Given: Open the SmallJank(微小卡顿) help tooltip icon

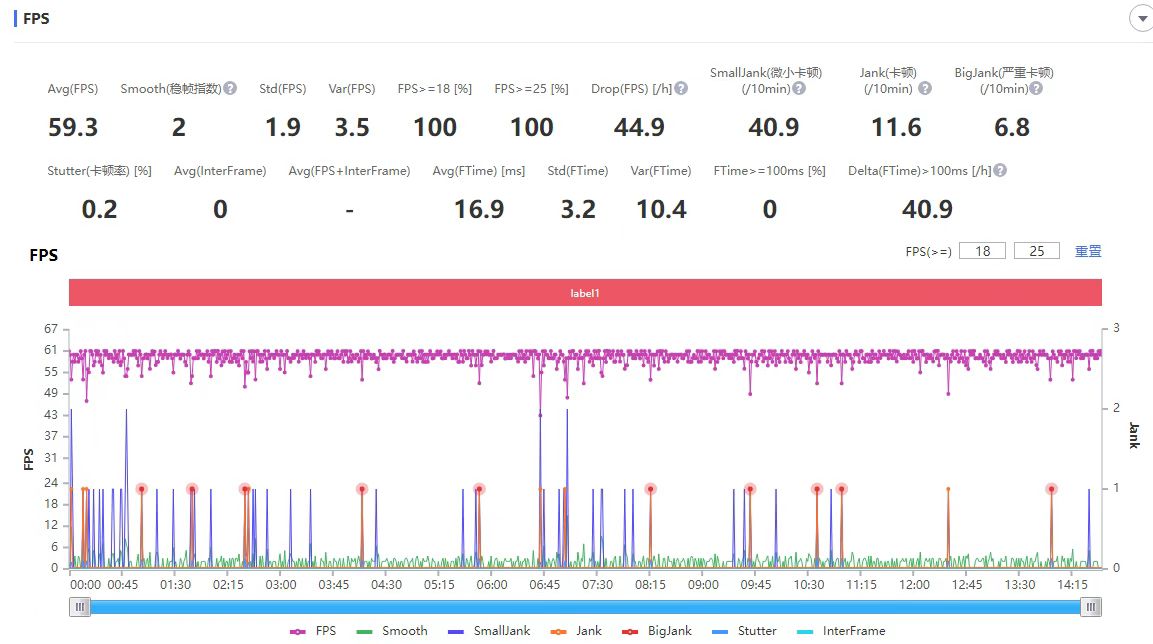Looking at the screenshot, I should click(x=799, y=88).
